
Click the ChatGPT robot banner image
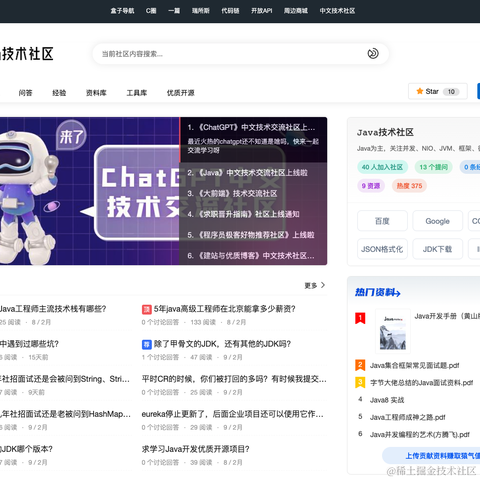point(89,191)
